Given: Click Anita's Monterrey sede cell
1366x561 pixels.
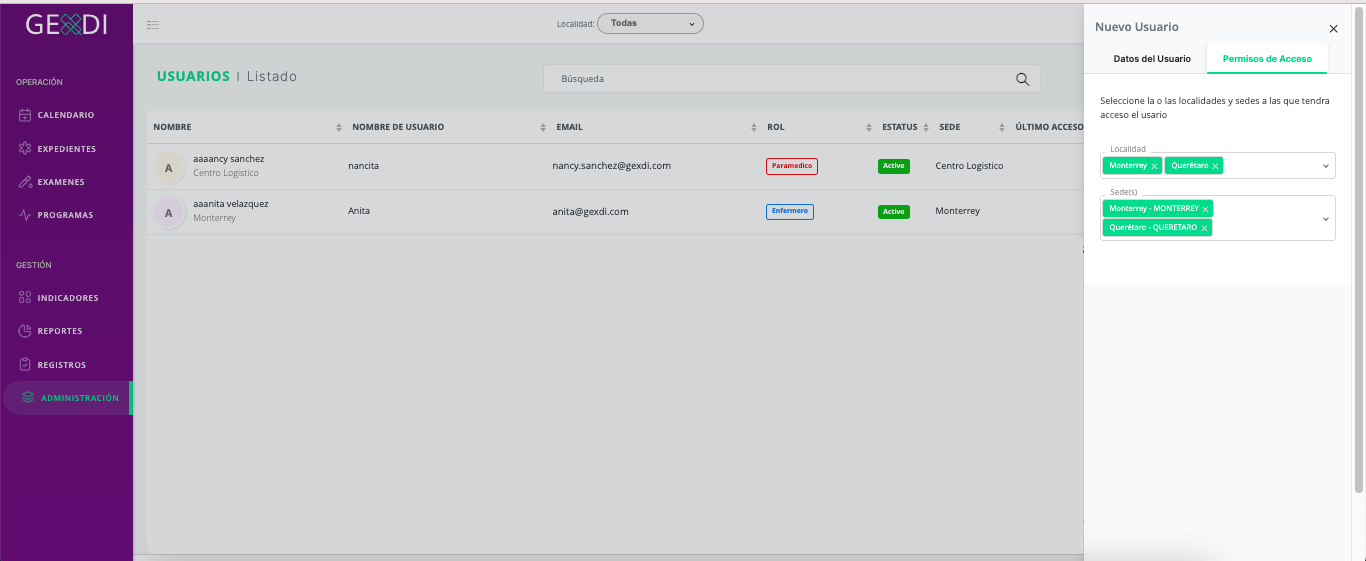Looking at the screenshot, I should point(958,211).
